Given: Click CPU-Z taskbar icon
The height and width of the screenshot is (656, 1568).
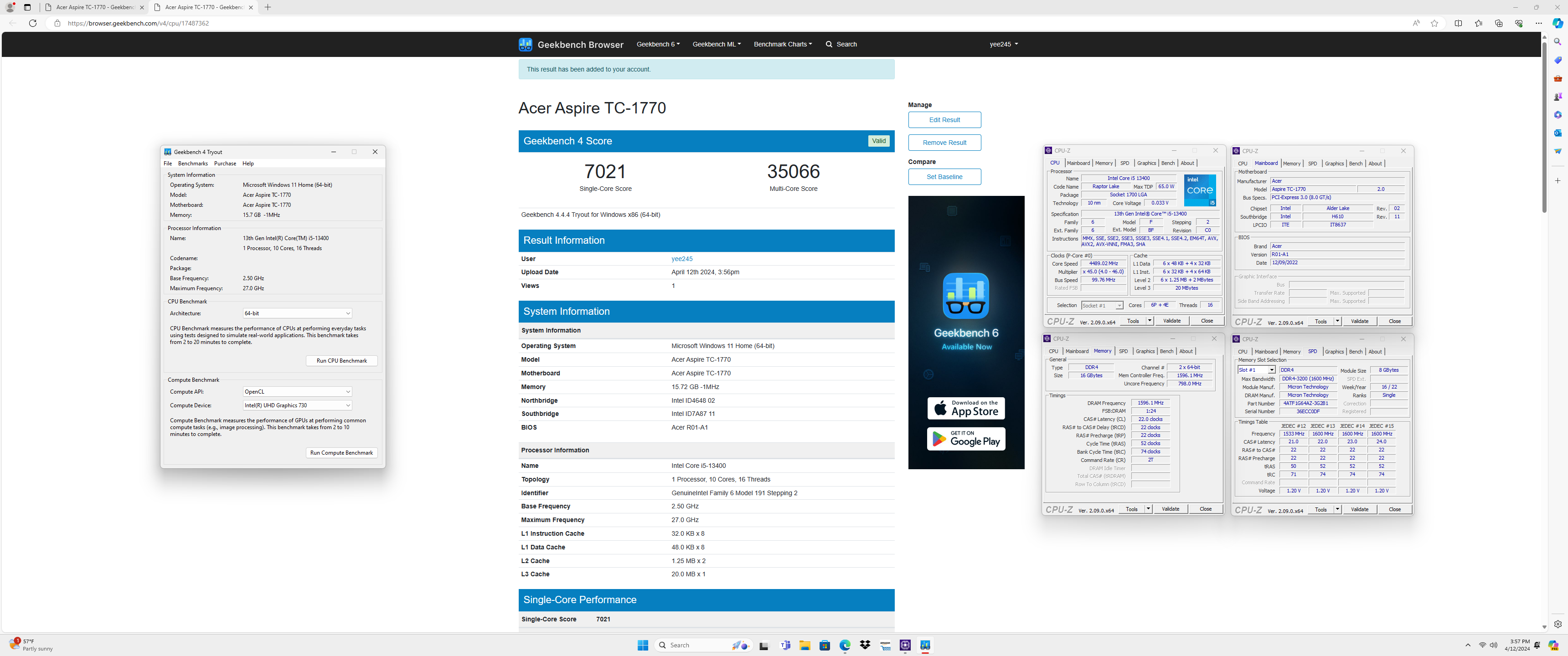Looking at the screenshot, I should (x=905, y=645).
